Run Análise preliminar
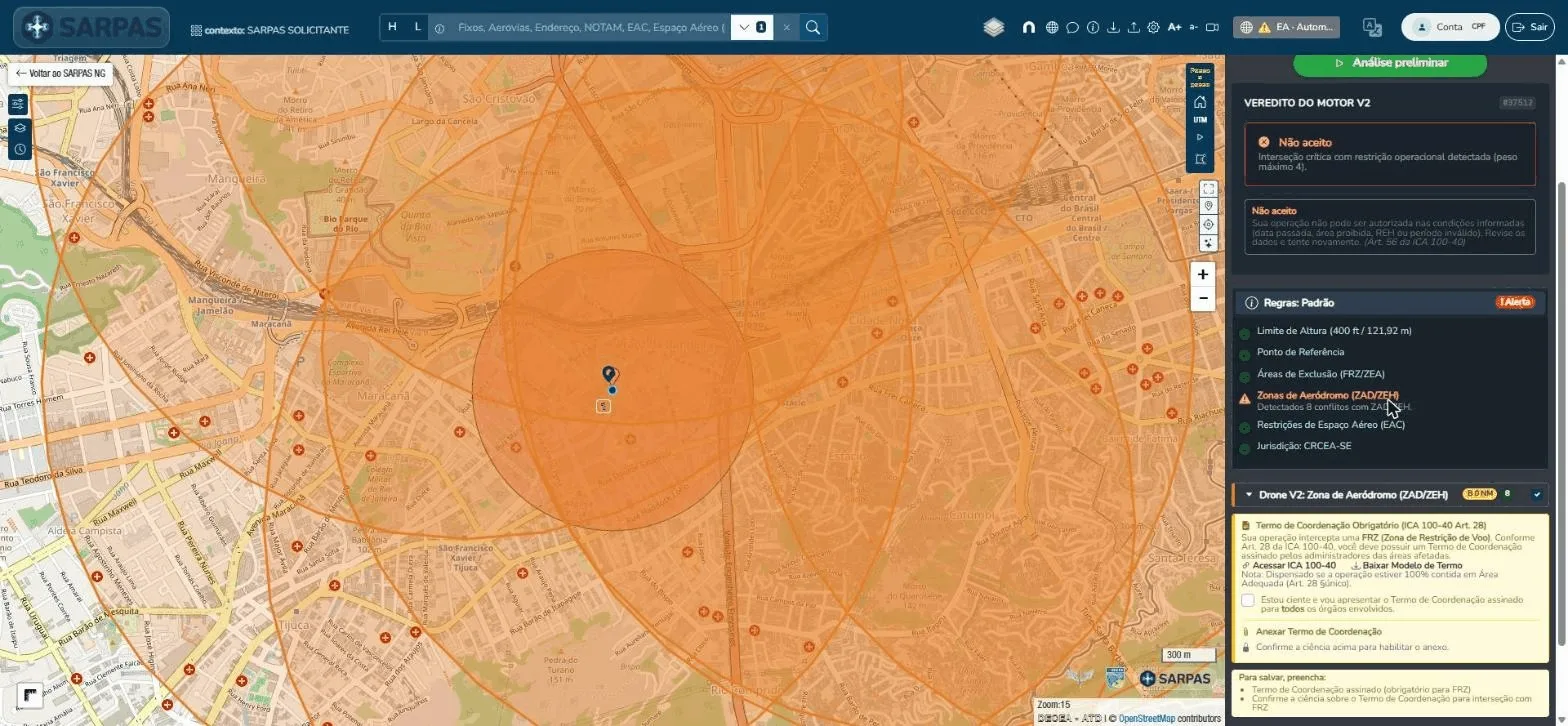The height and width of the screenshot is (726, 1568). [x=1390, y=63]
